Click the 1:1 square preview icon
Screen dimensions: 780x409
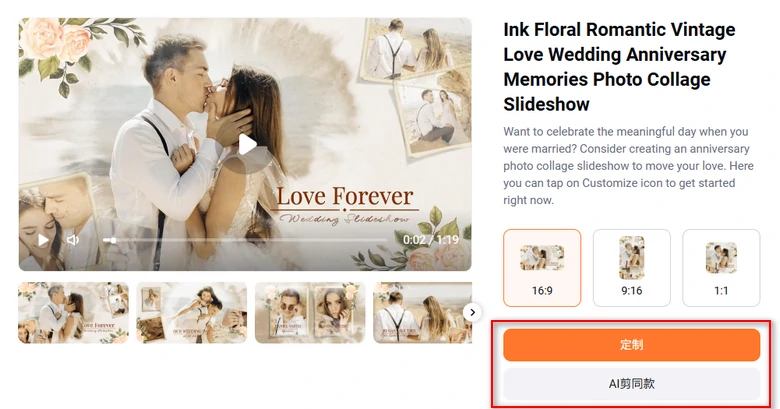click(x=721, y=258)
